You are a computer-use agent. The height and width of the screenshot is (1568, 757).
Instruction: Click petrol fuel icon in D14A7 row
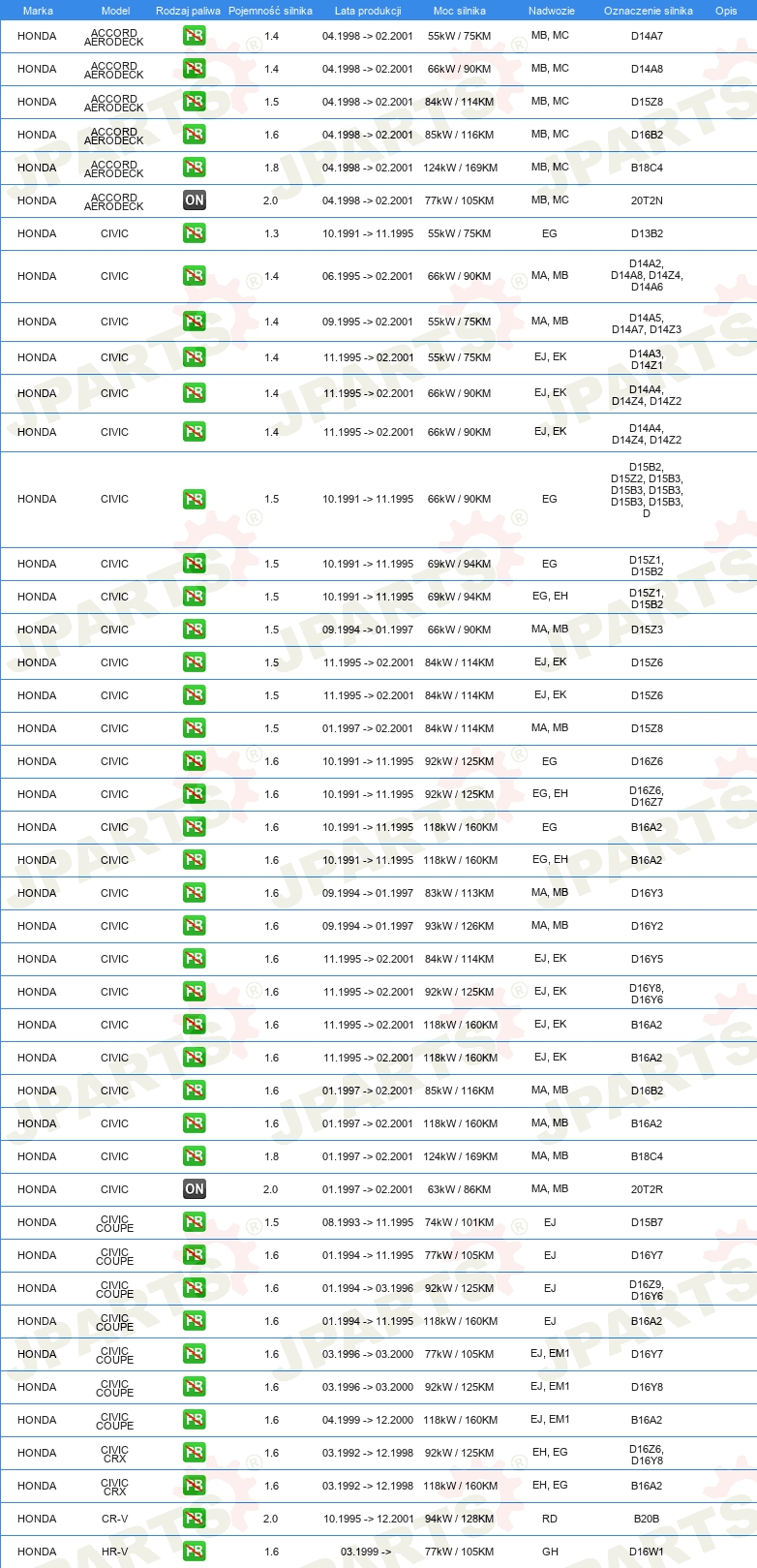[195, 36]
